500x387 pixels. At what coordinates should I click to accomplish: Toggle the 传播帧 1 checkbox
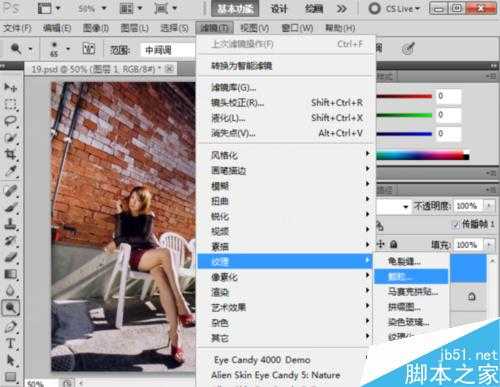[x=456, y=225]
